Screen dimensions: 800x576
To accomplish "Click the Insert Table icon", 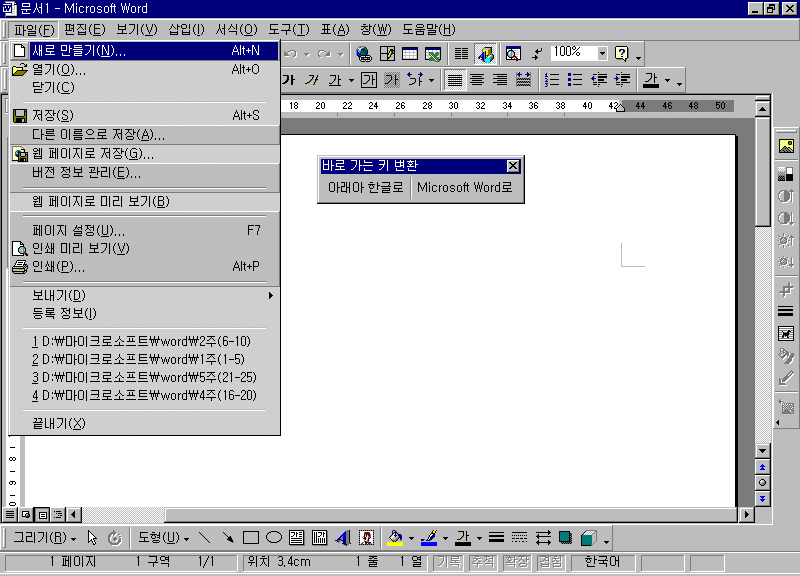I will pyautogui.click(x=410, y=54).
